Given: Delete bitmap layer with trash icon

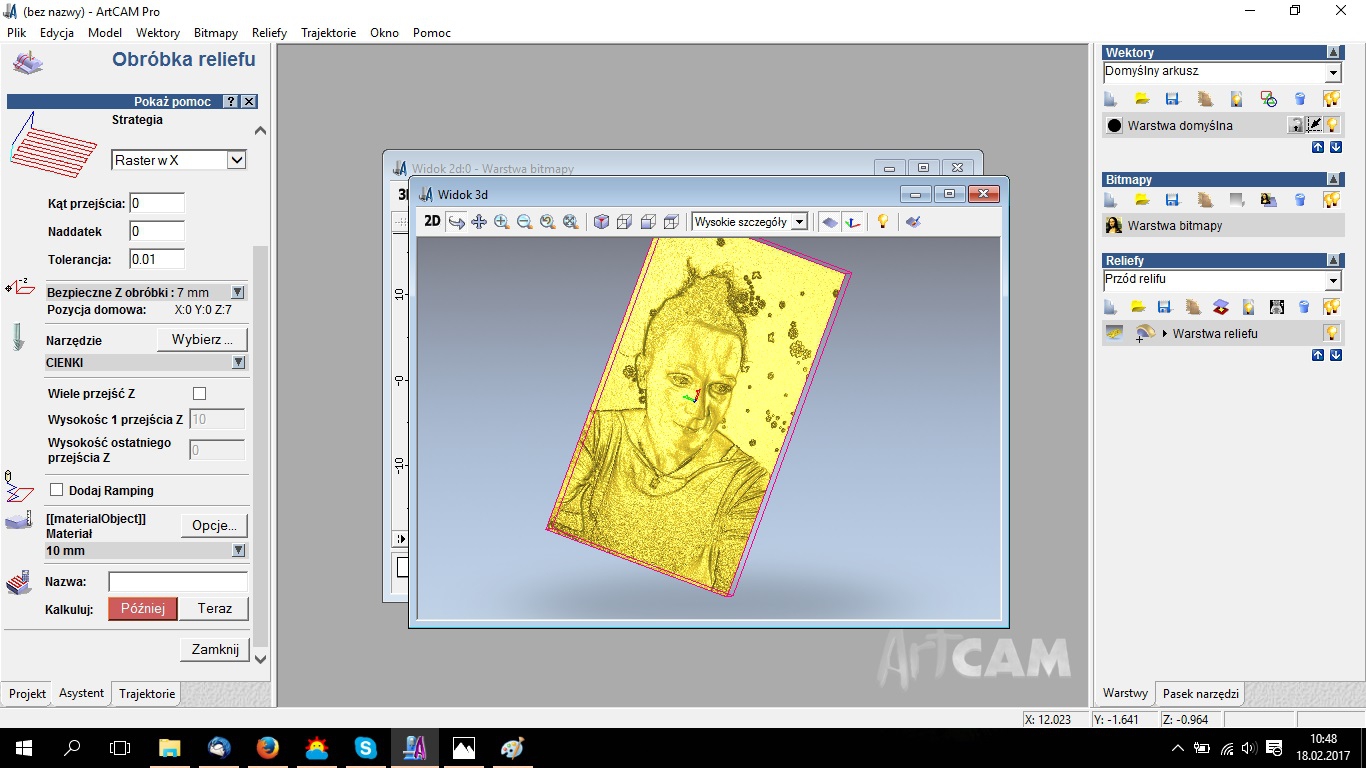Looking at the screenshot, I should pos(1300,199).
